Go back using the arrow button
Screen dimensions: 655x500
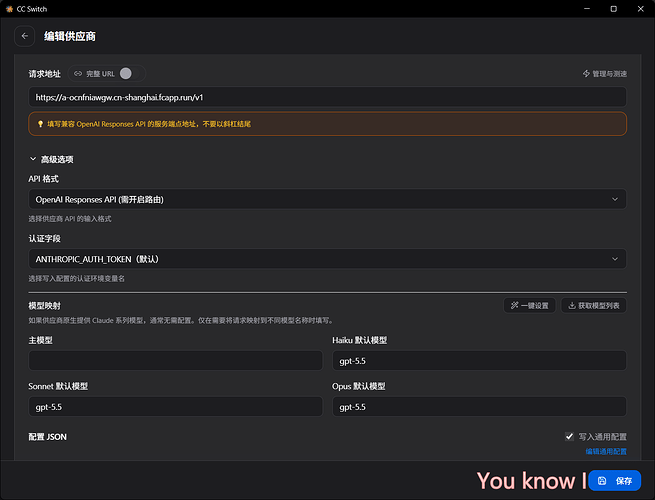click(x=25, y=36)
